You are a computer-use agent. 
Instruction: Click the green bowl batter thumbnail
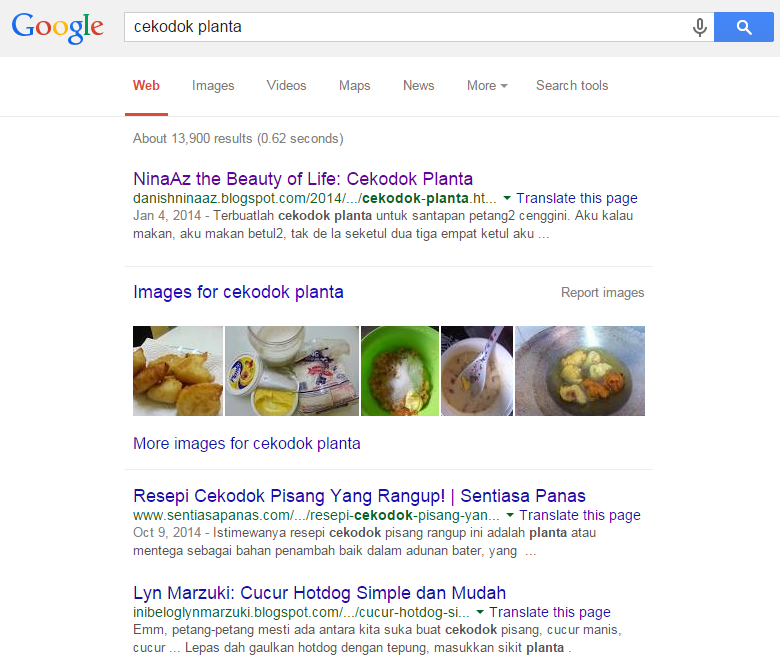tap(400, 371)
